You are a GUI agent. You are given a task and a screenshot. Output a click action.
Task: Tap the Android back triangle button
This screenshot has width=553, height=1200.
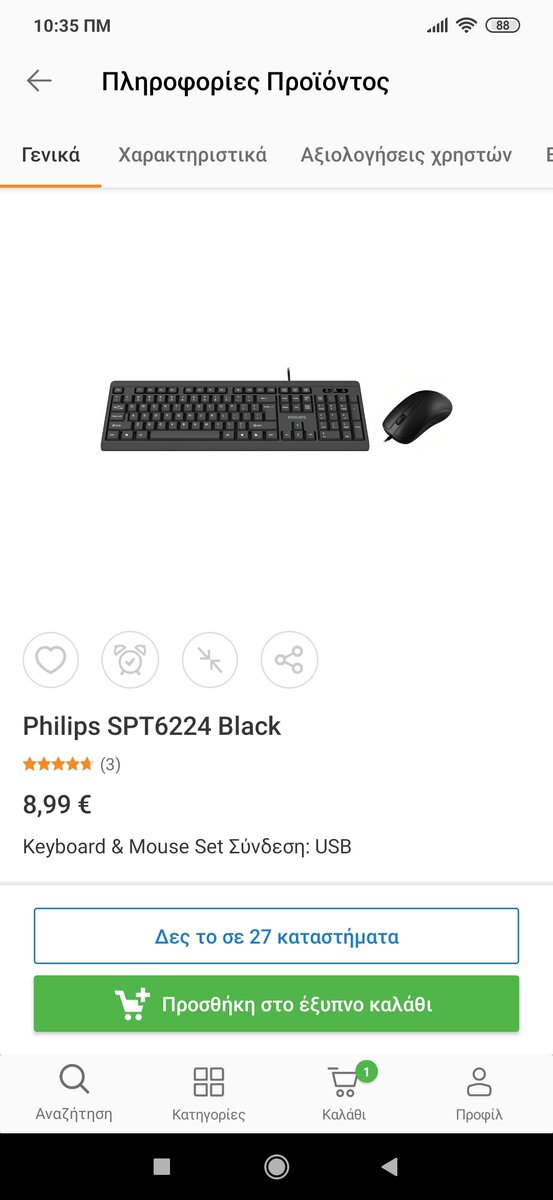(390, 1166)
